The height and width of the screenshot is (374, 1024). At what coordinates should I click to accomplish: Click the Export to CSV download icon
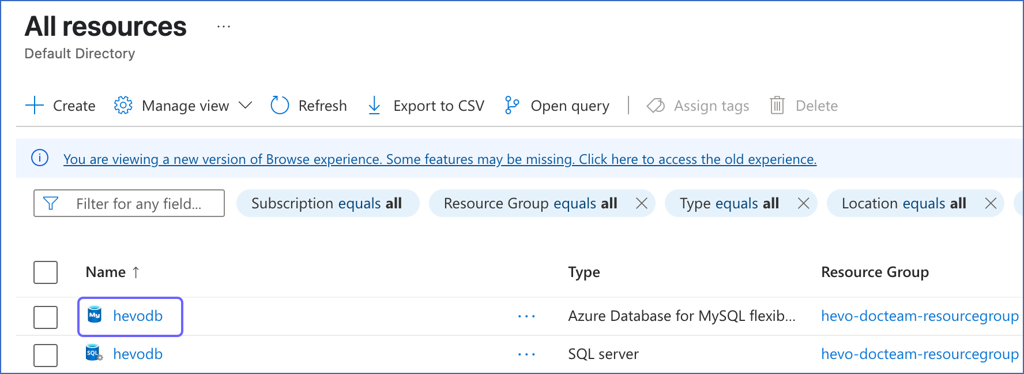[x=374, y=106]
